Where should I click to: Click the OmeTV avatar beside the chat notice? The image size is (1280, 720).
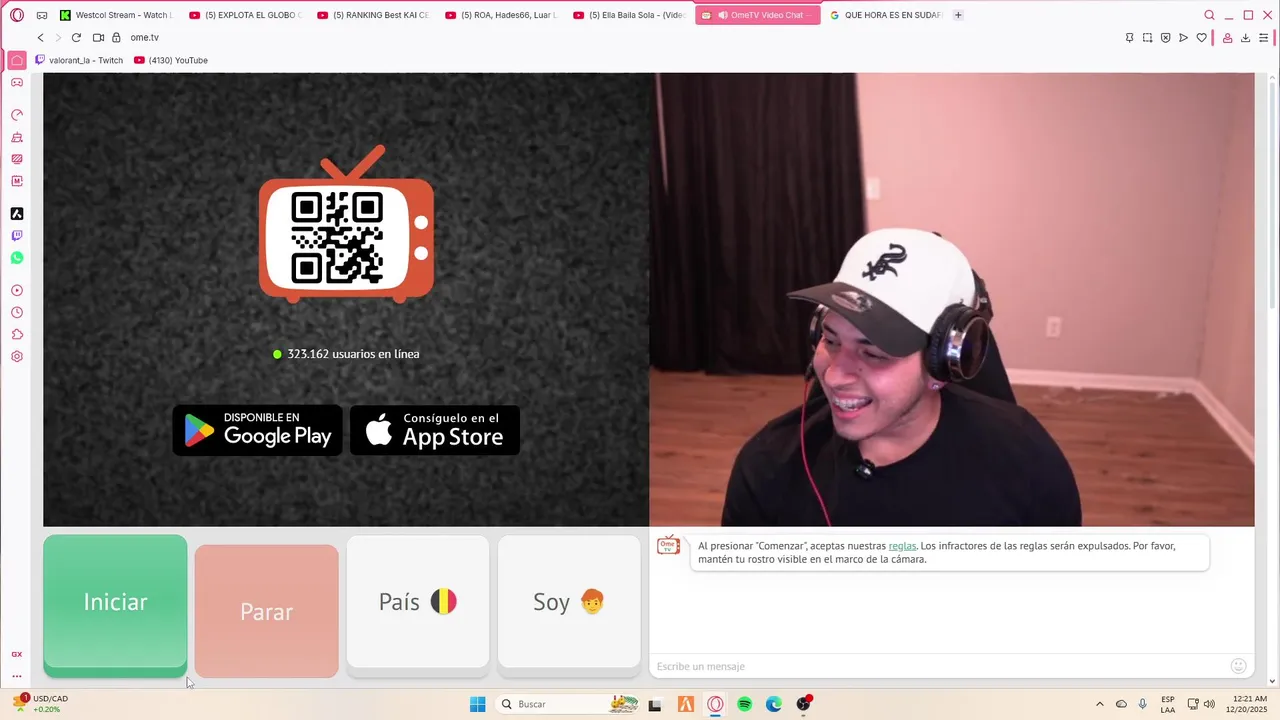pos(668,546)
